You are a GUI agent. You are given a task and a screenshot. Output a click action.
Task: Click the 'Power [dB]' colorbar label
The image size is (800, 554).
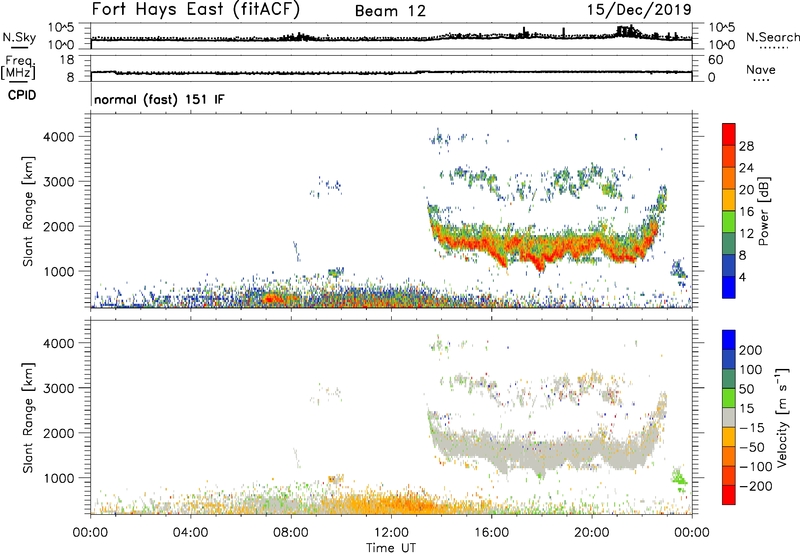(x=763, y=211)
